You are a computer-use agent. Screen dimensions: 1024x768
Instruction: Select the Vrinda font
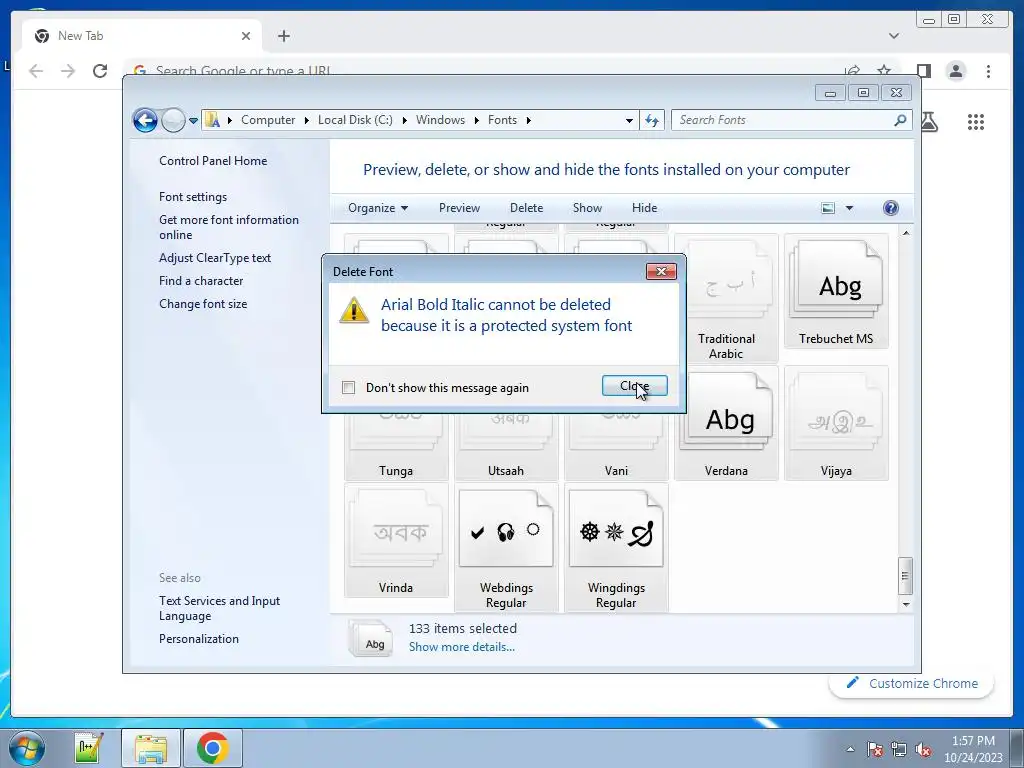coord(396,541)
